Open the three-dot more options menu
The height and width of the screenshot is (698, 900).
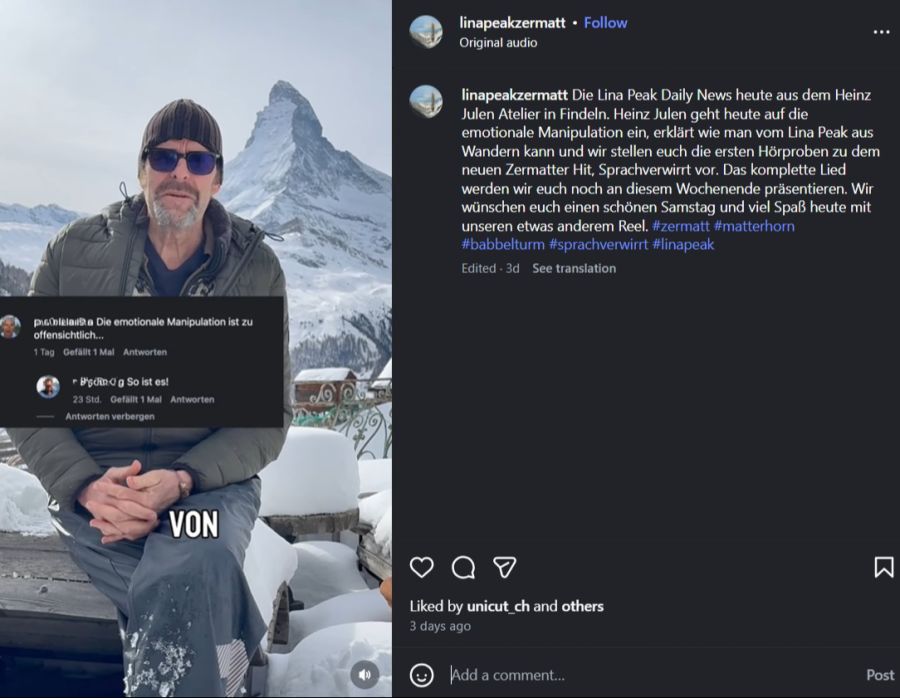[x=881, y=32]
